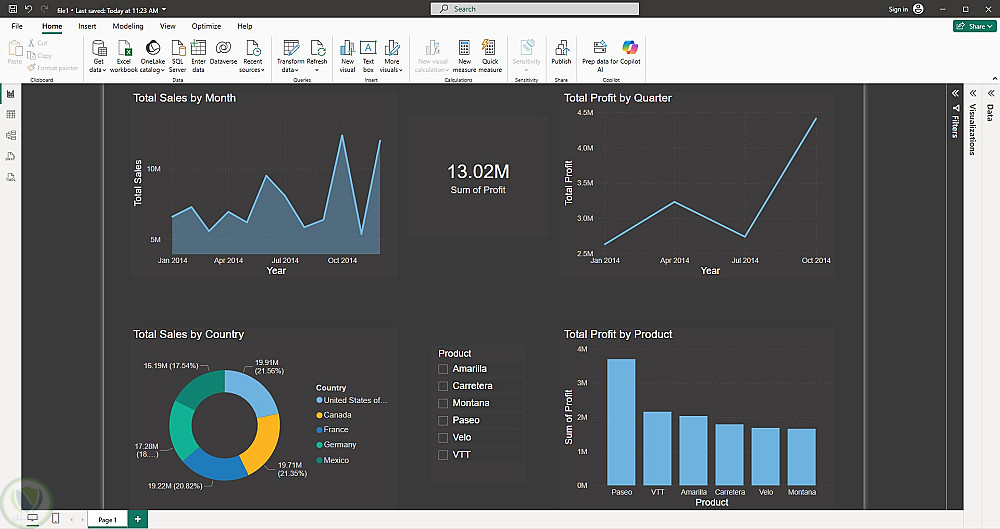Add a new page
The height and width of the screenshot is (529, 1000).
138,519
